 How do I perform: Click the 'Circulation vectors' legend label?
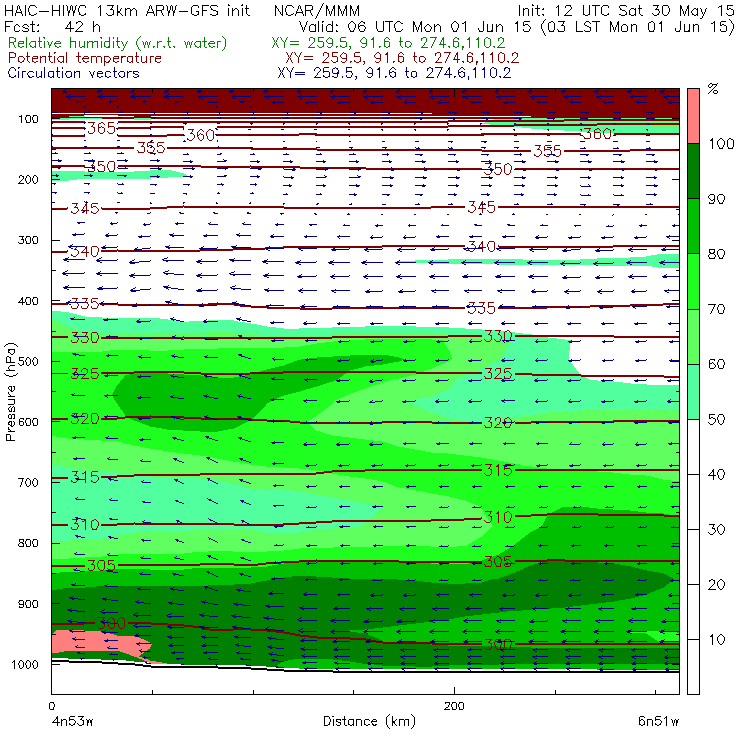click(x=74, y=73)
